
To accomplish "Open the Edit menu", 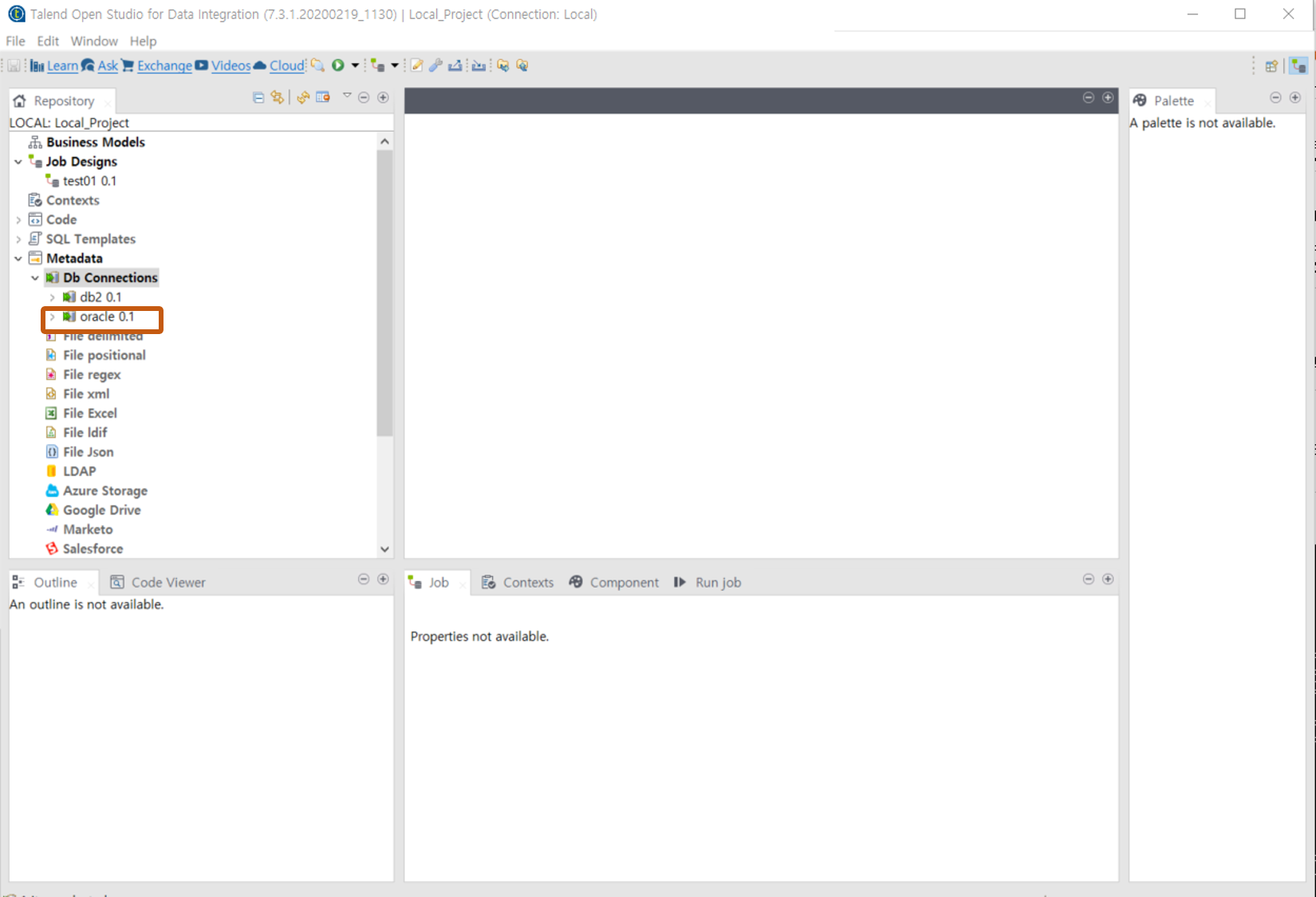I will [48, 41].
